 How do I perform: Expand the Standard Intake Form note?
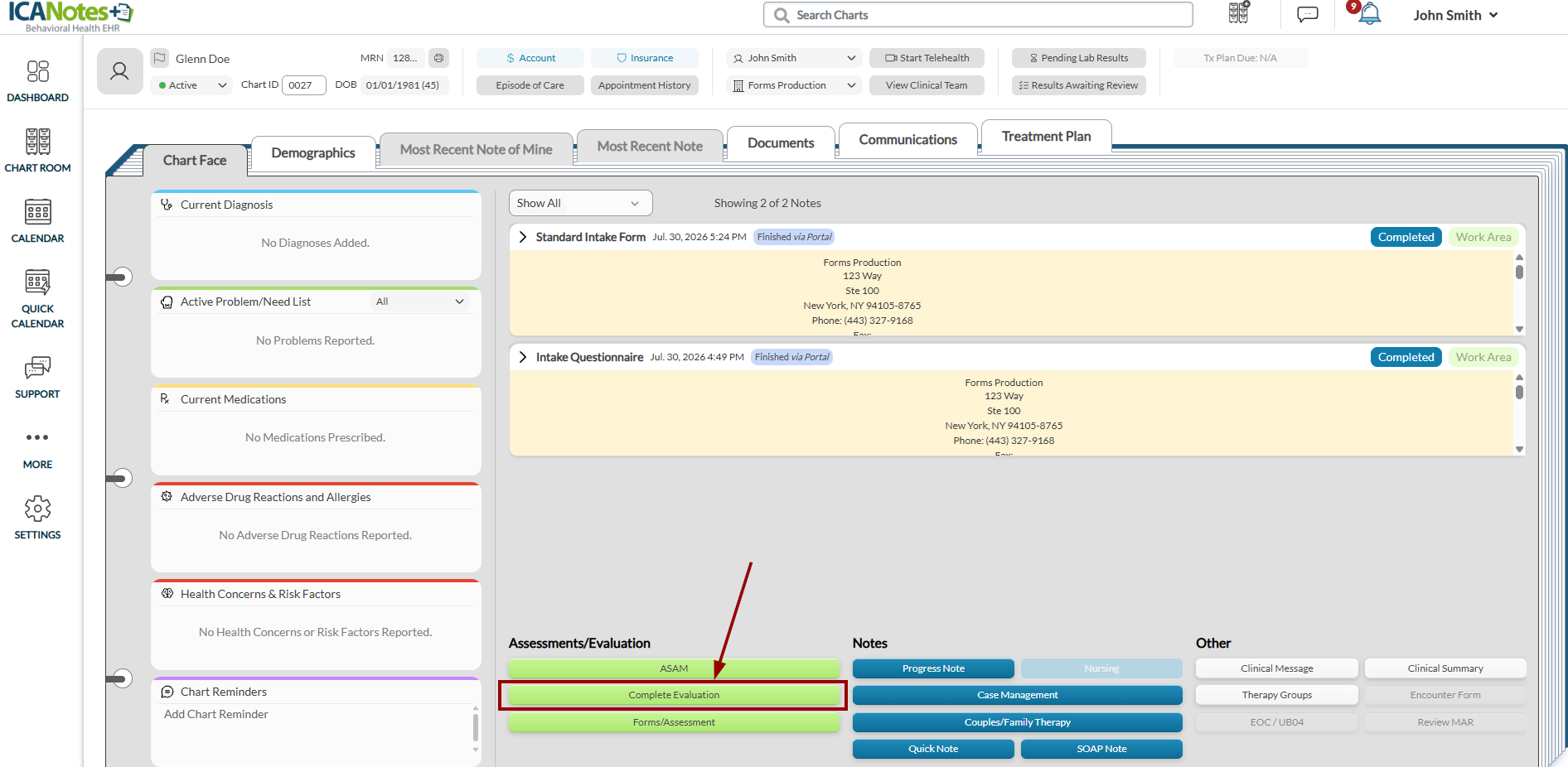522,237
